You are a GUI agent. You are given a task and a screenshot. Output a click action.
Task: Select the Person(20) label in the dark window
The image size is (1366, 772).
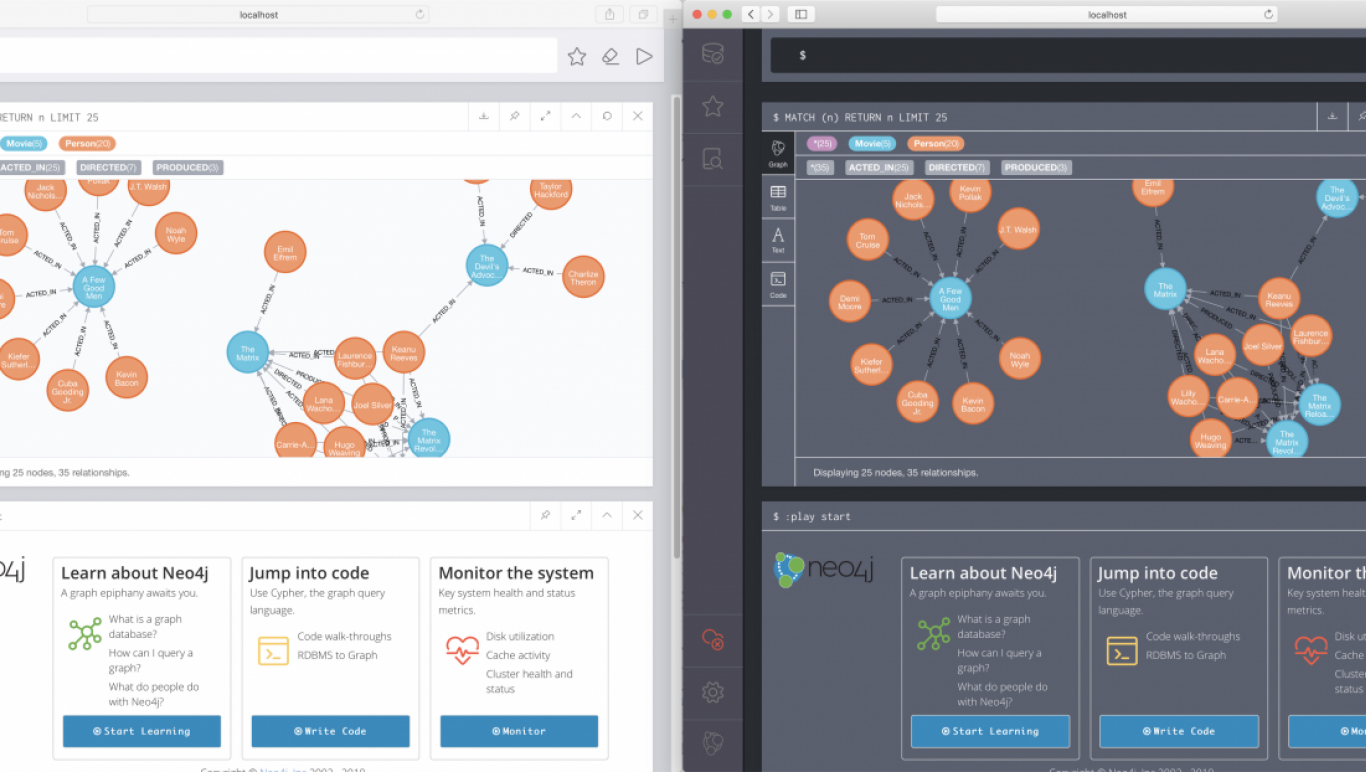tap(936, 144)
